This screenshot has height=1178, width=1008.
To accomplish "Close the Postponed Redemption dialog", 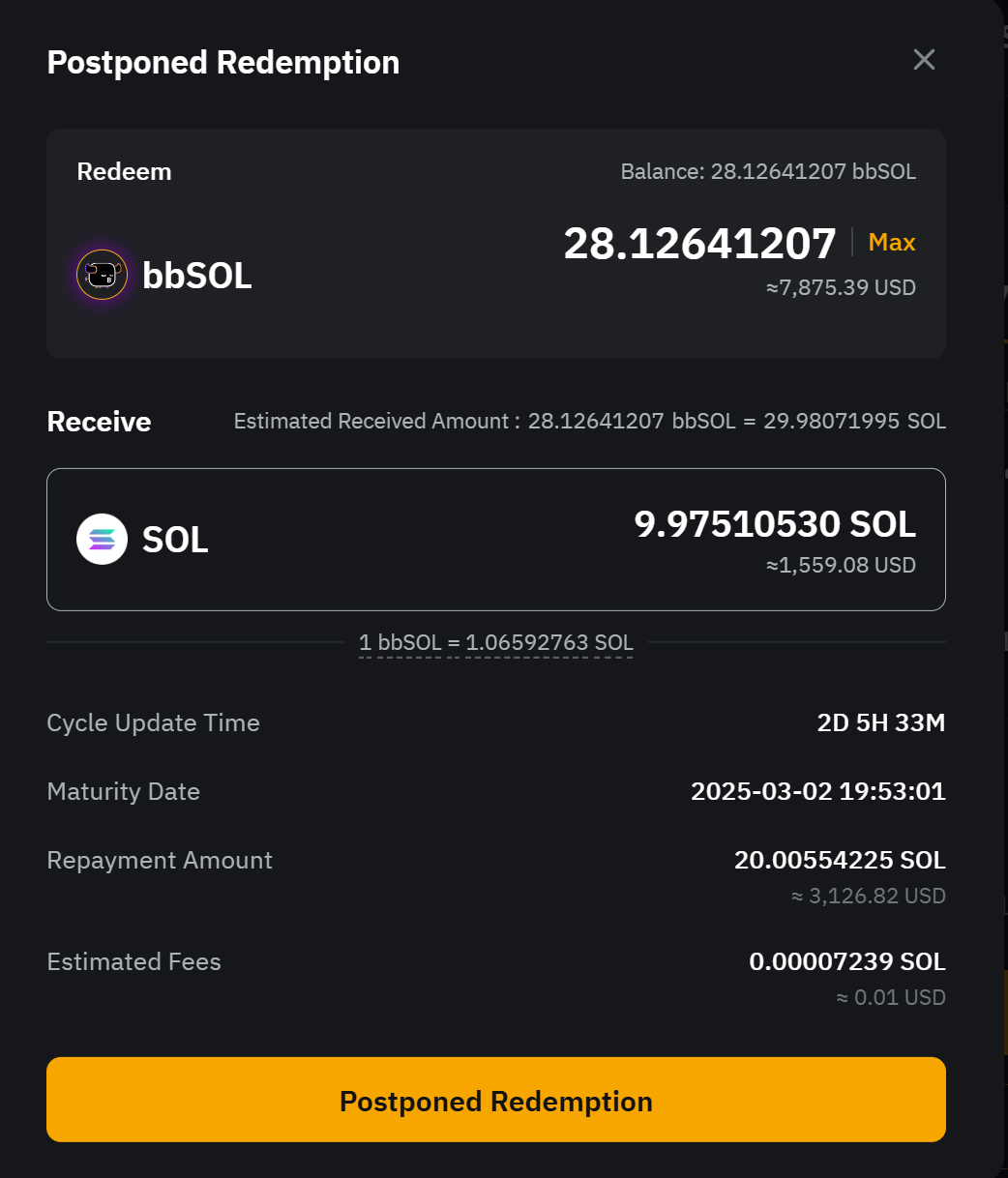I will pyautogui.click(x=924, y=60).
